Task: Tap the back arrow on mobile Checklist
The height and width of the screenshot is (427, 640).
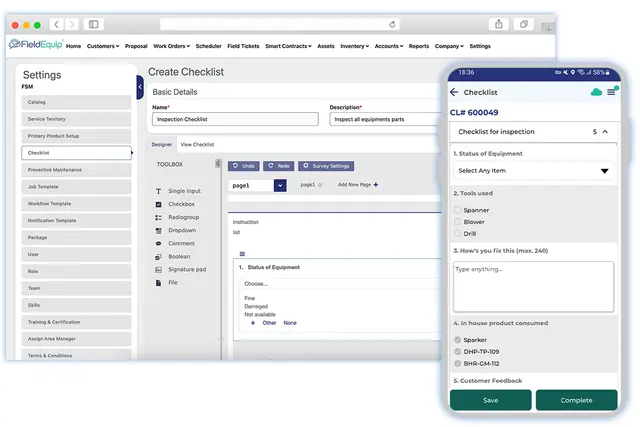Action: click(454, 92)
